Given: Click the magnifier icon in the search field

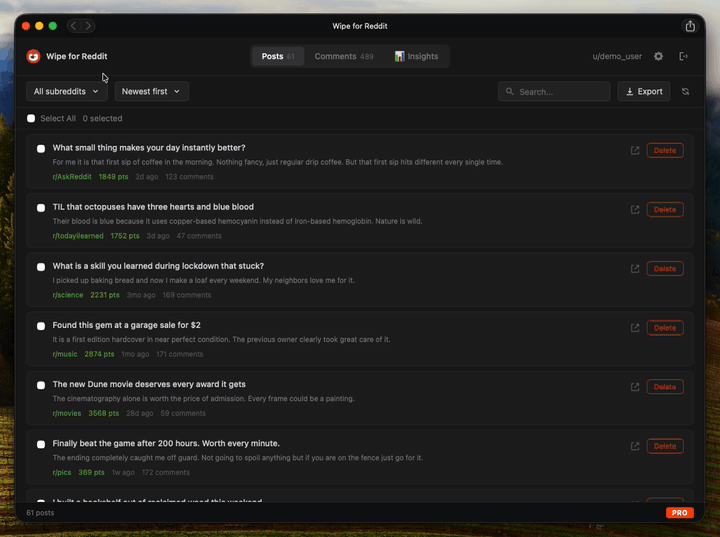Looking at the screenshot, I should tap(510, 91).
